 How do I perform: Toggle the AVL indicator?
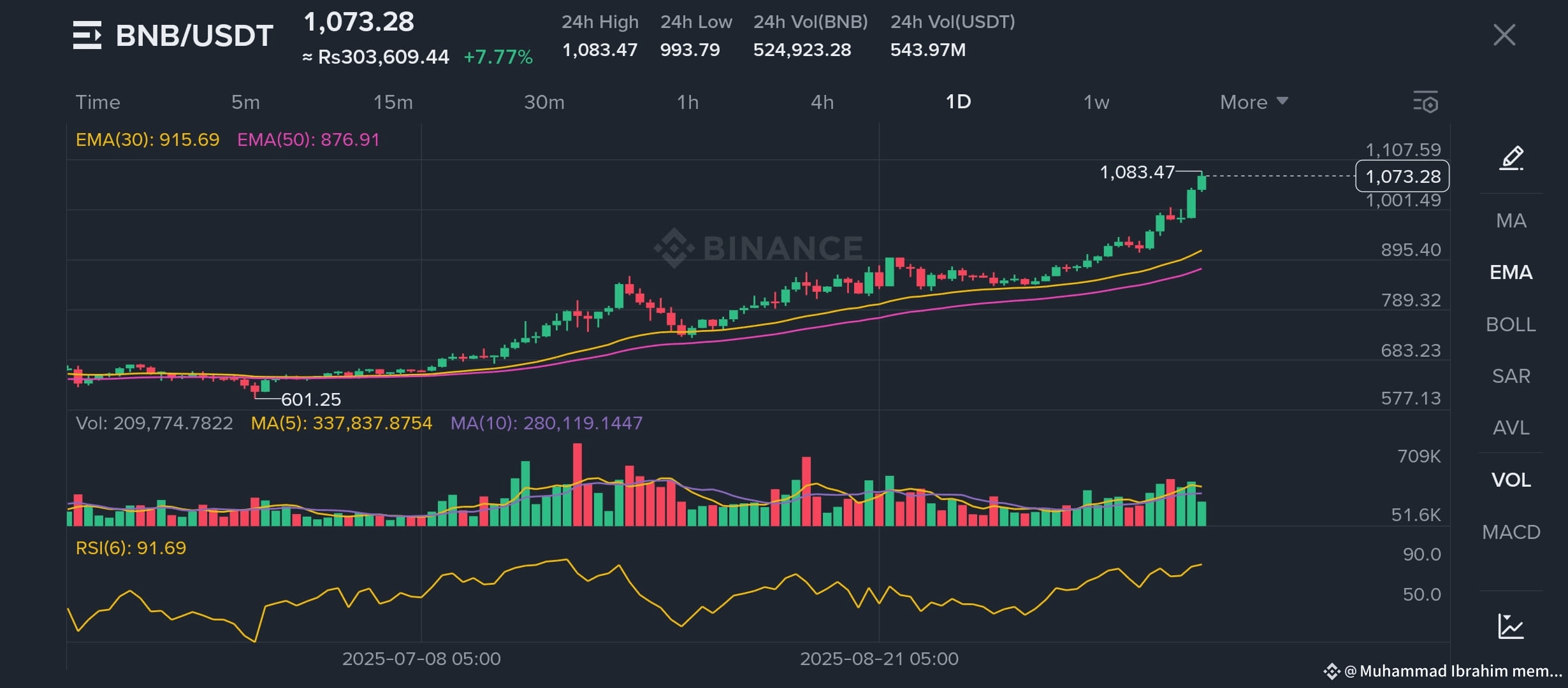(x=1511, y=427)
